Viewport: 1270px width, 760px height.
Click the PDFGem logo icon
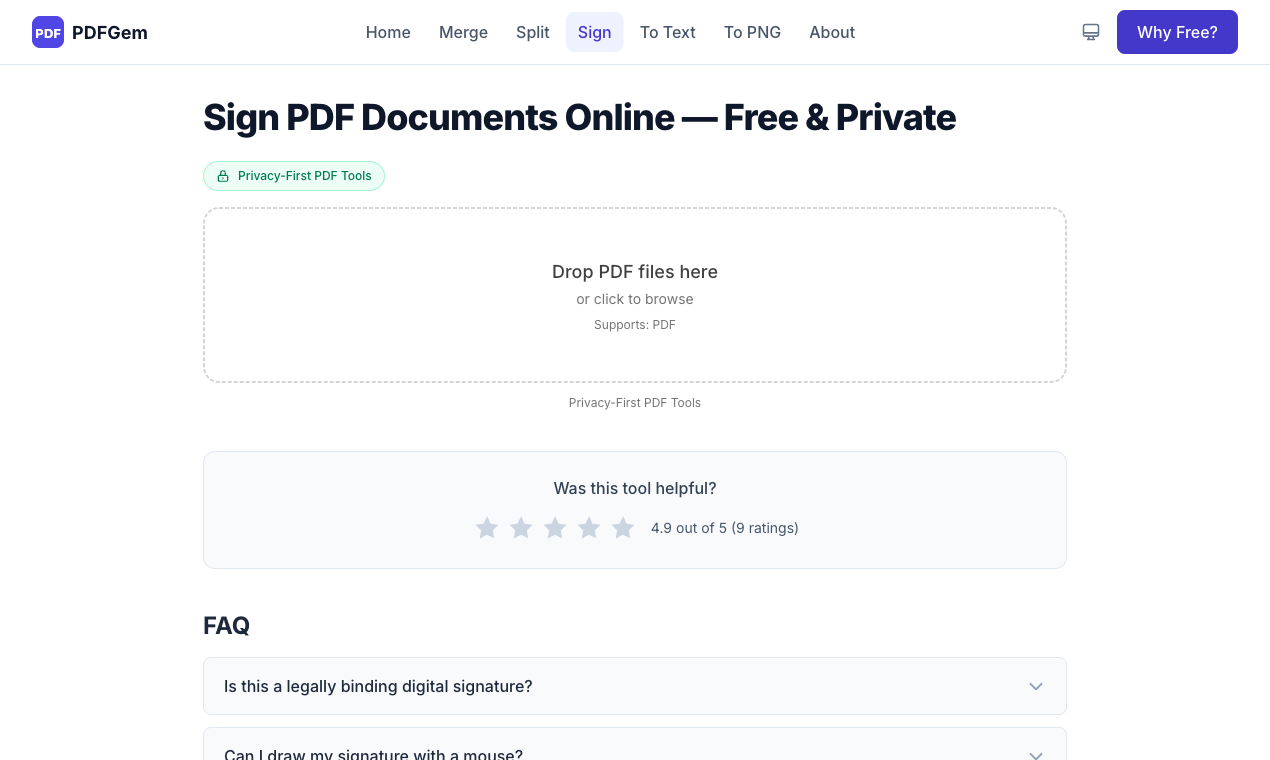(47, 32)
